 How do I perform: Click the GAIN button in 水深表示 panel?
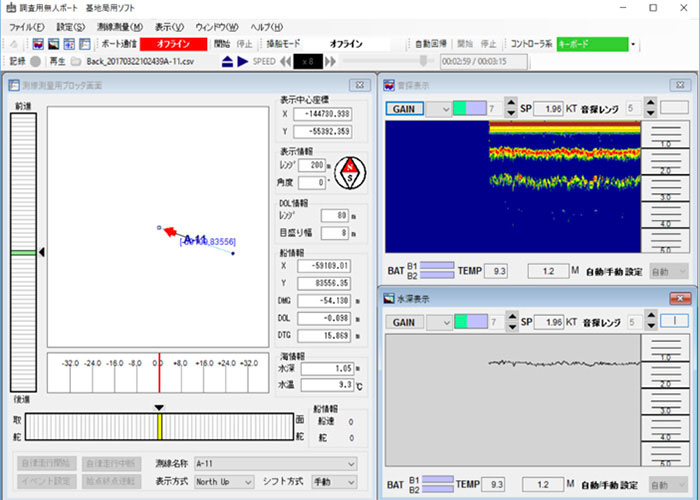403,323
